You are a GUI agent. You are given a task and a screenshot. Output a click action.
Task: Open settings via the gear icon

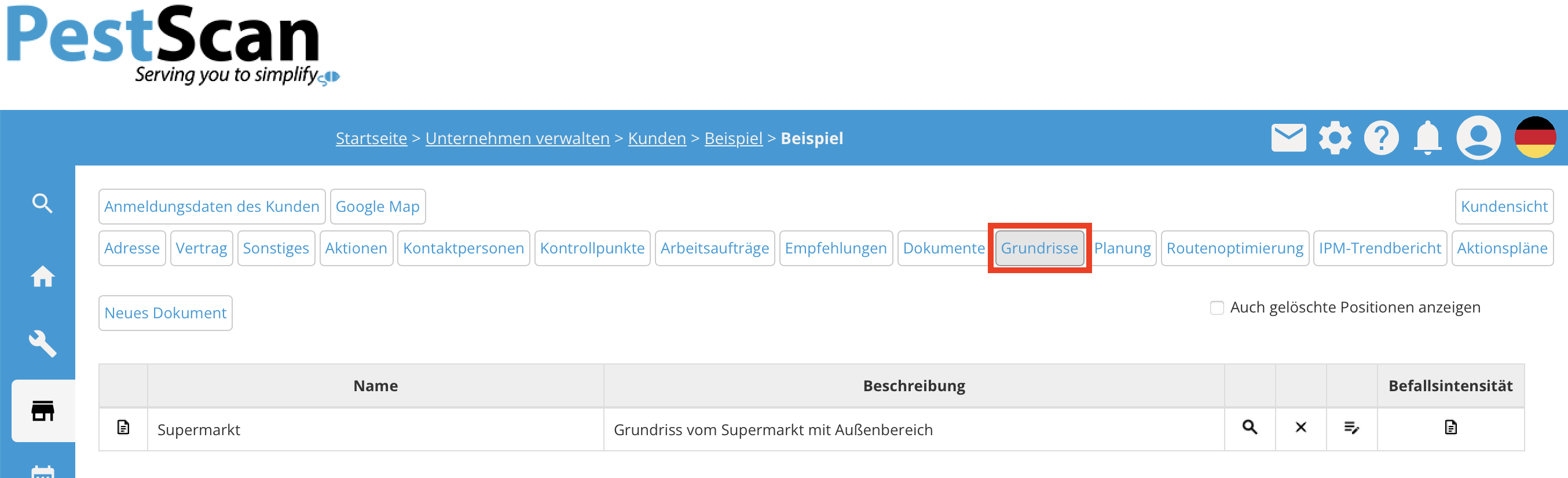coord(1335,138)
